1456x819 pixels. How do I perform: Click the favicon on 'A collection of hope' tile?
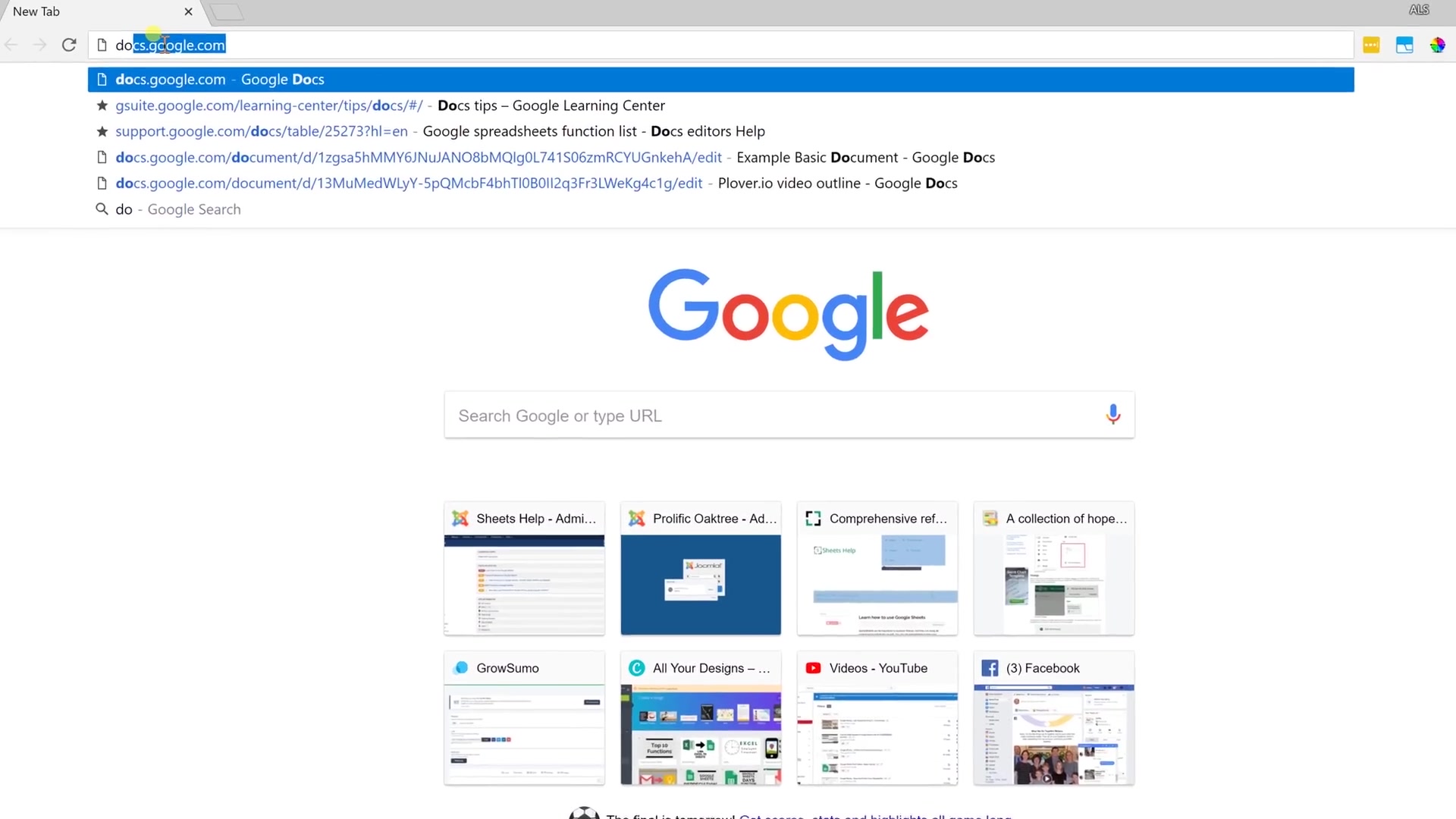(990, 518)
